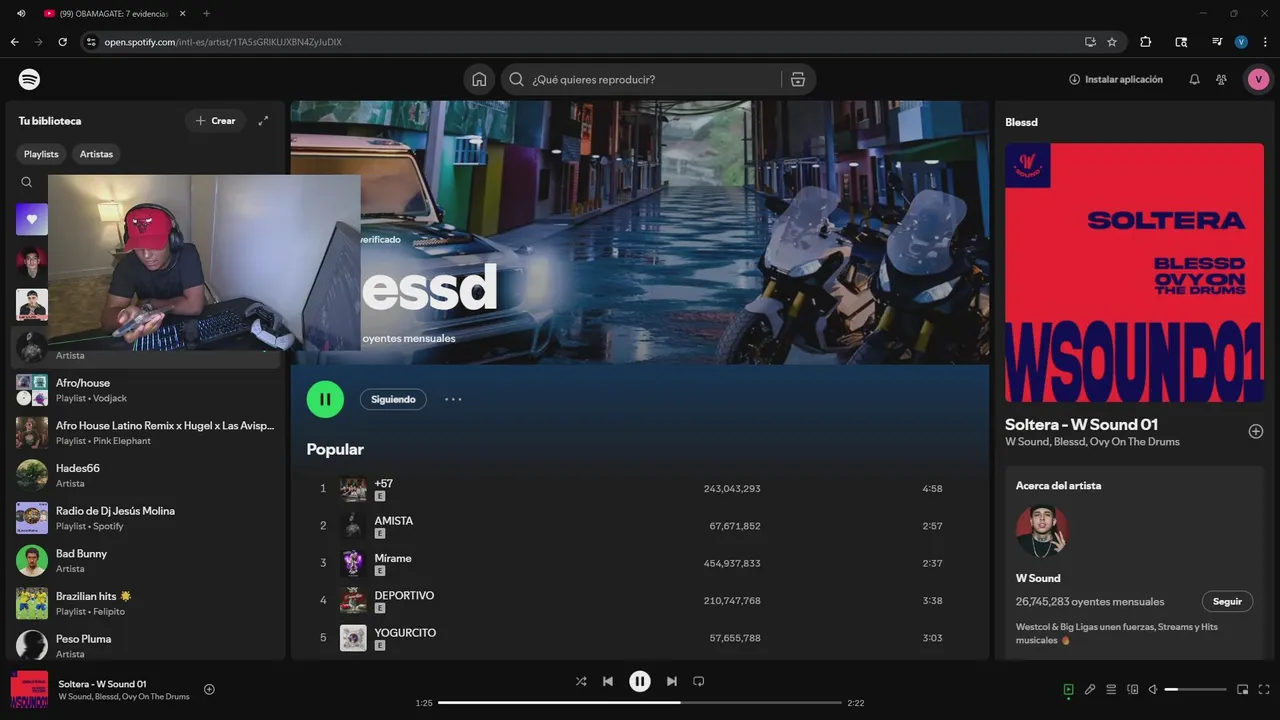Toggle Siguiendo to unfollow Blessd
This screenshot has height=720, width=1280.
pos(393,399)
